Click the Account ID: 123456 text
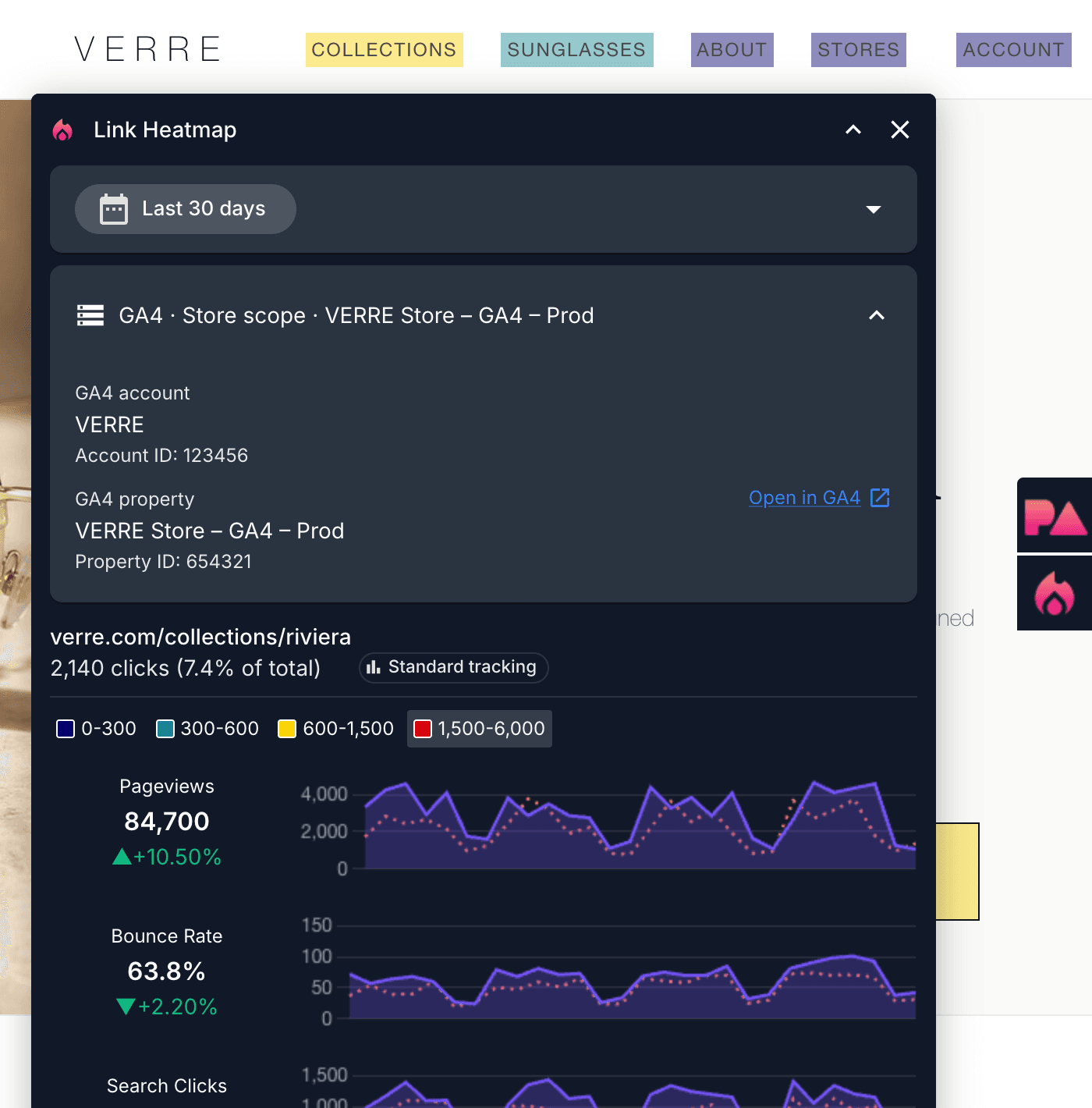This screenshot has width=1092, height=1108. pyautogui.click(x=161, y=456)
